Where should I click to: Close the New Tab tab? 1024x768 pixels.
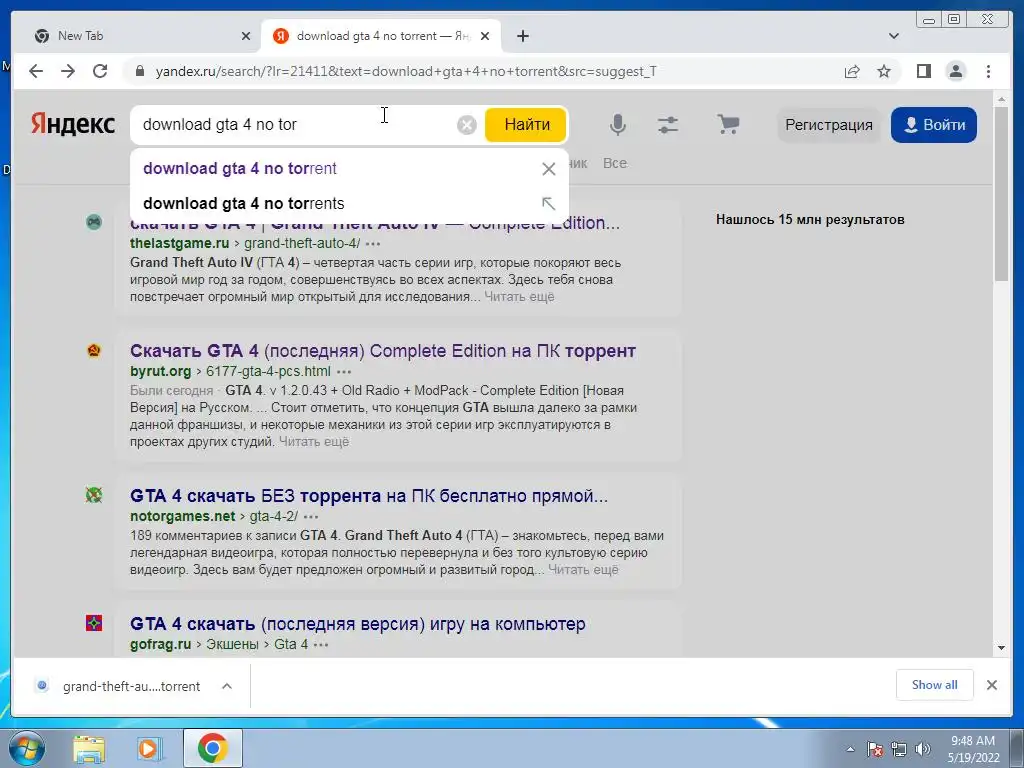pyautogui.click(x=246, y=36)
